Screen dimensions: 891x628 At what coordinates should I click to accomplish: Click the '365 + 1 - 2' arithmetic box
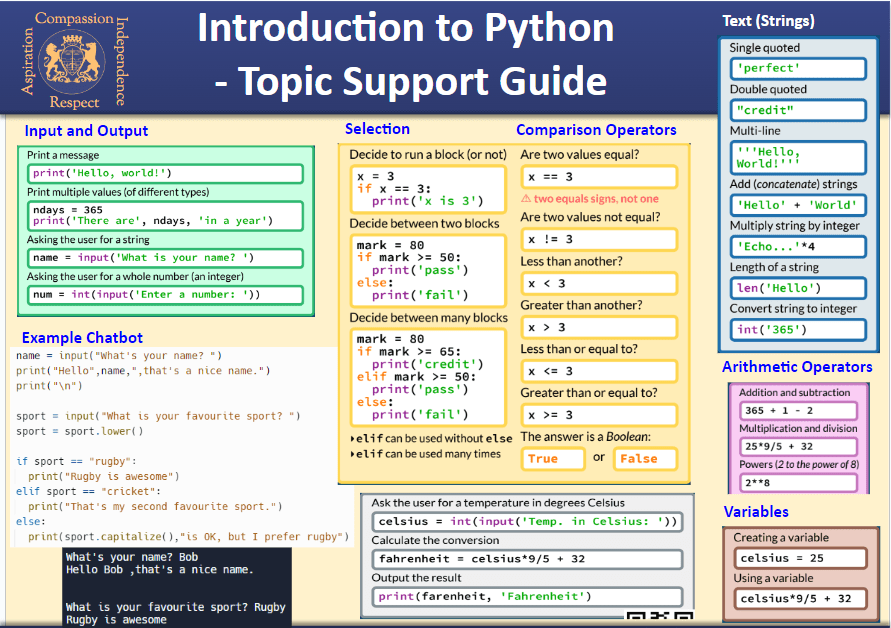point(798,410)
